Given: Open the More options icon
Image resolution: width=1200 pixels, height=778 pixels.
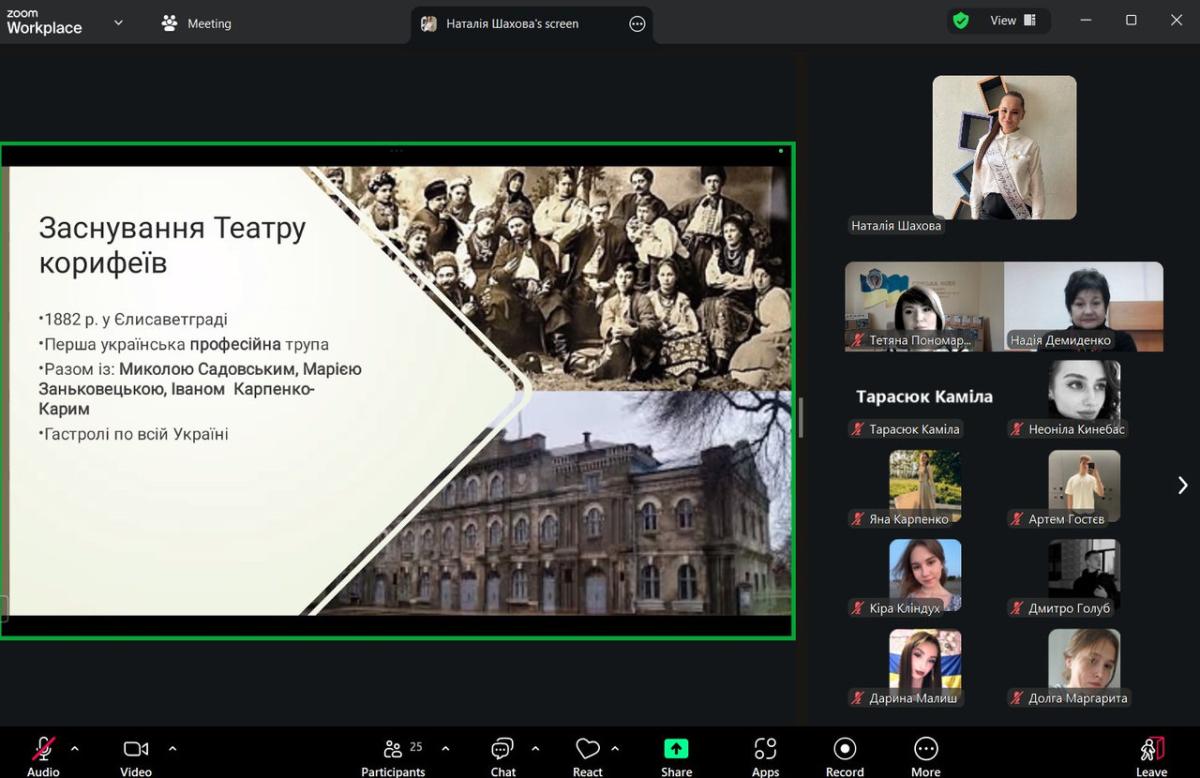Looking at the screenshot, I should [x=925, y=750].
